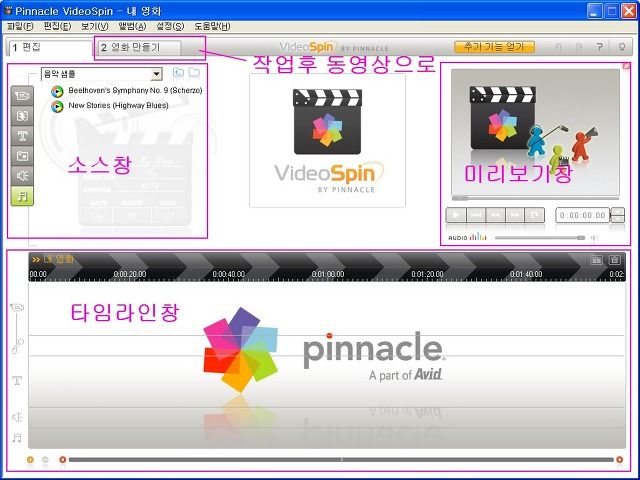Open the 설정(S) menu
Image resolution: width=640 pixels, height=480 pixels.
[170, 26]
